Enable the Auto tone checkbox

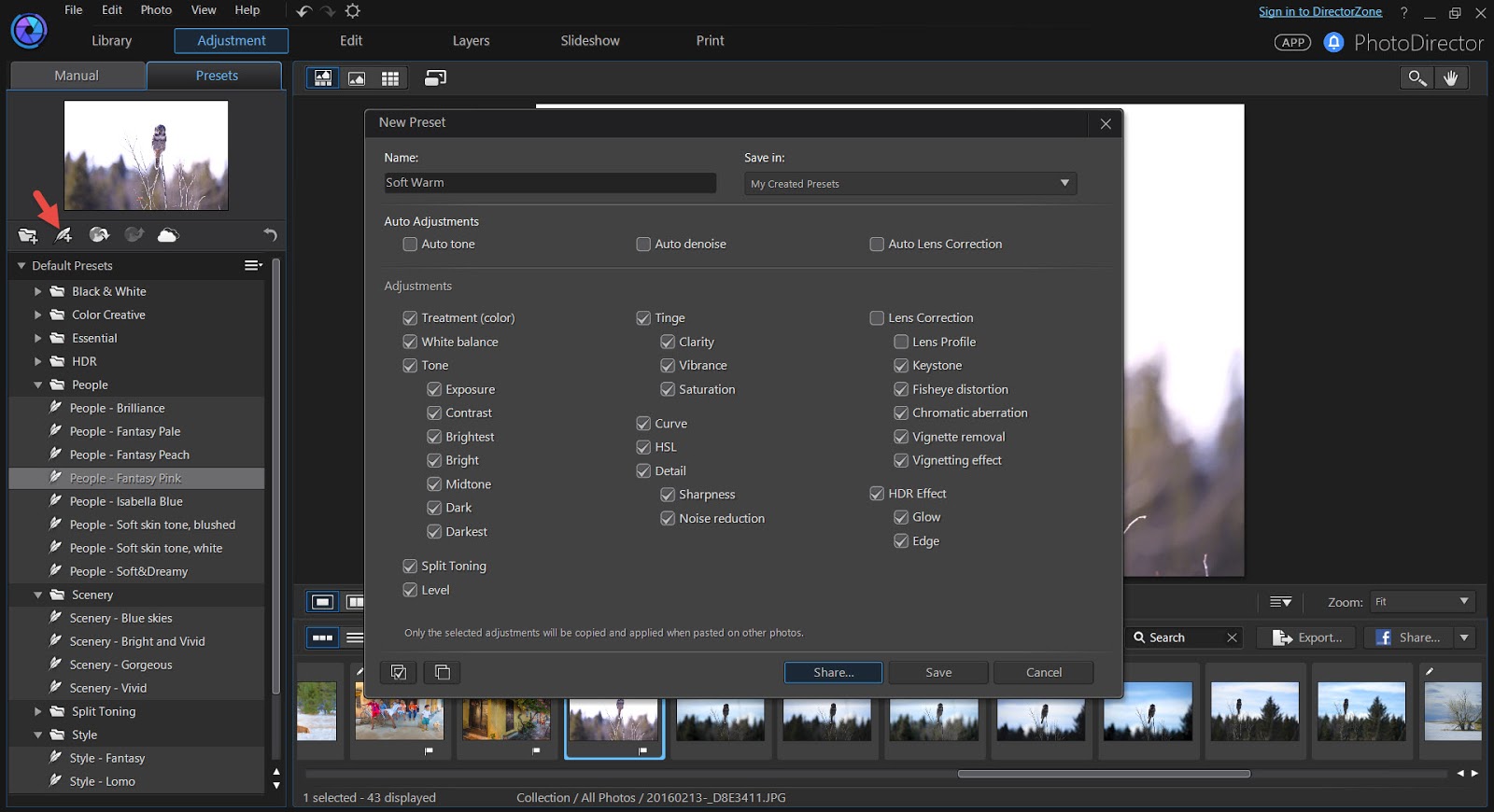[x=410, y=244]
